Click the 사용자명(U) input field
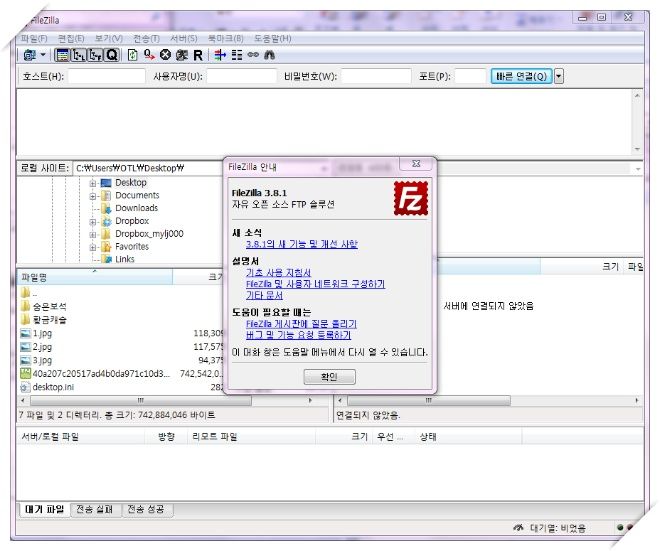 point(242,76)
